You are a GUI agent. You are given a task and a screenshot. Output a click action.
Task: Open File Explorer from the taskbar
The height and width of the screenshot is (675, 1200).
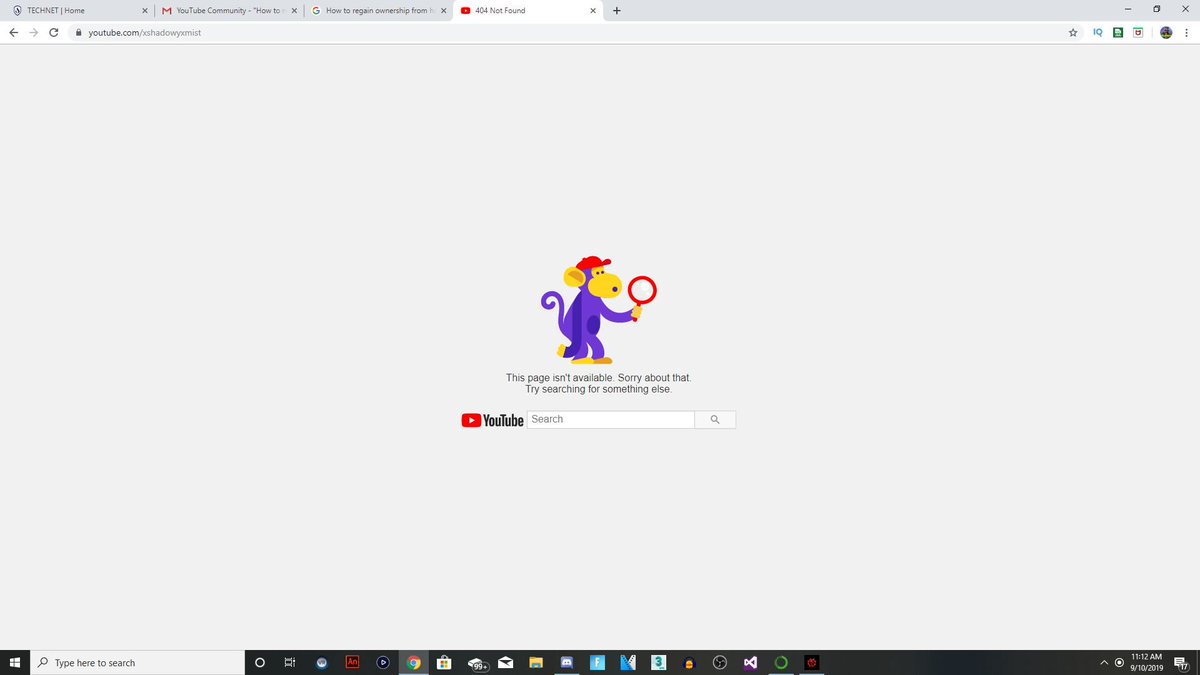click(536, 662)
